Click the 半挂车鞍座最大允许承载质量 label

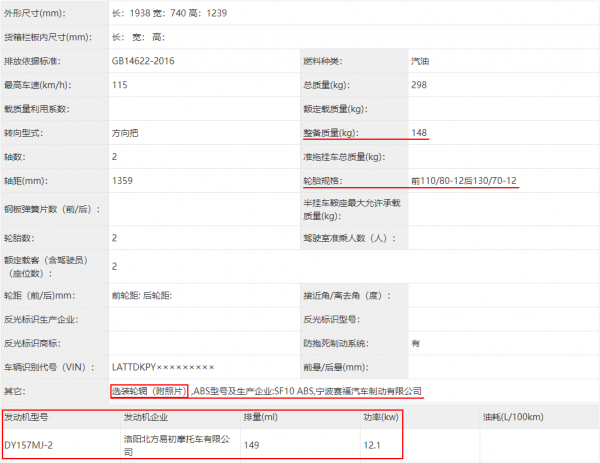pos(352,209)
